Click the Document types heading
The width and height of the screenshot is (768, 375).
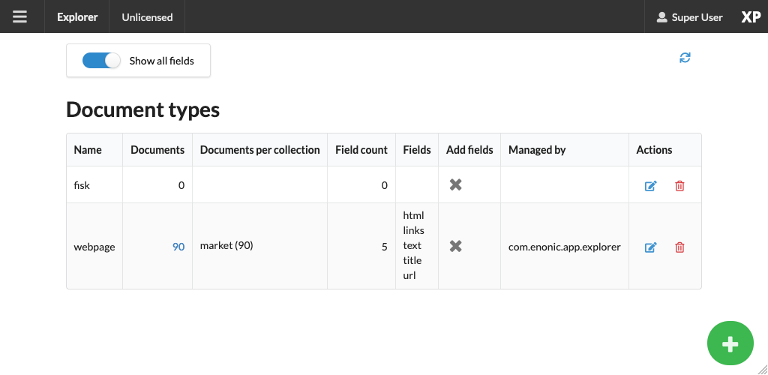[x=143, y=110]
